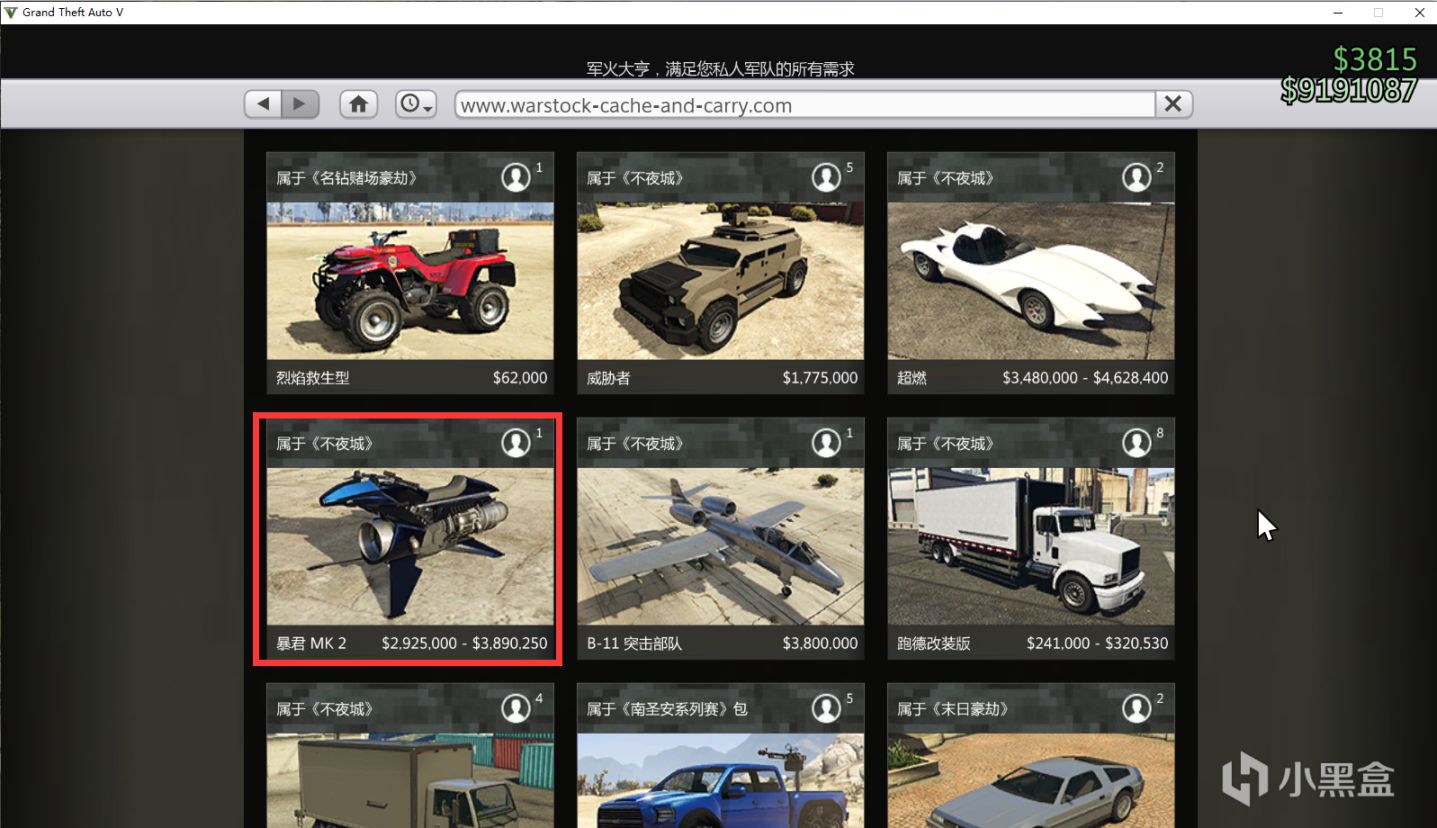Viewport: 1437px width, 828px height.
Task: Close the Grand Theft Auto V window
Action: coord(1418,12)
